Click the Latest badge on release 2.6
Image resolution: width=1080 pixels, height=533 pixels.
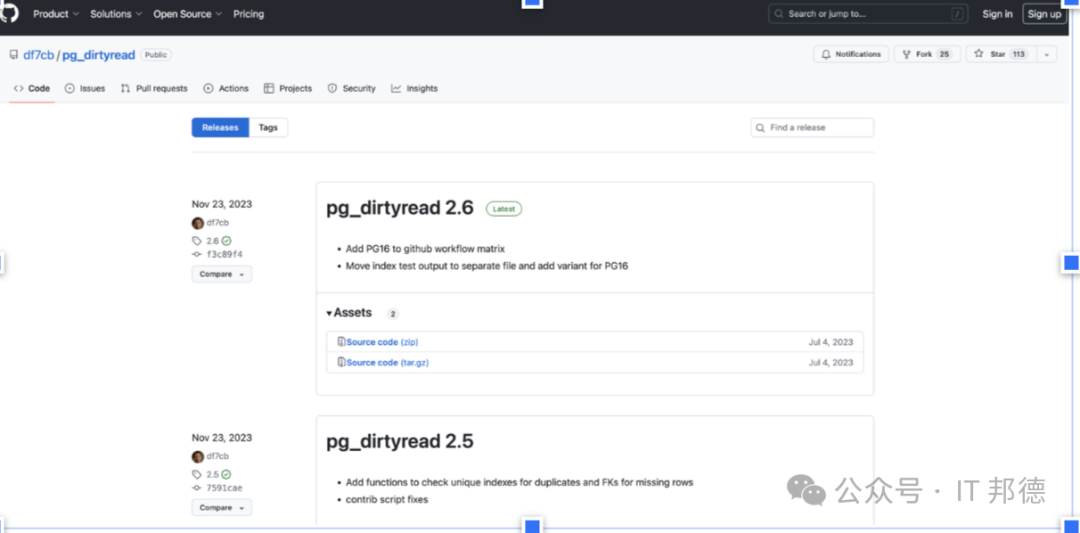pos(504,209)
